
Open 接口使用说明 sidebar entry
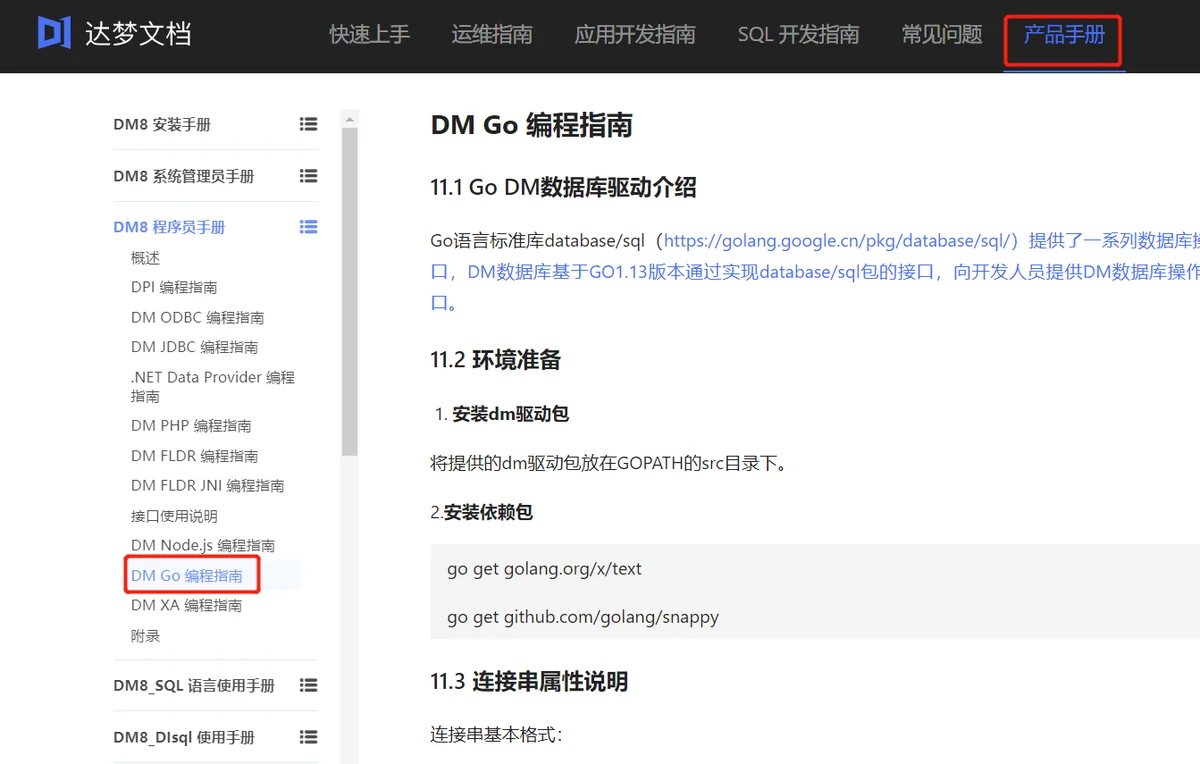[x=174, y=516]
